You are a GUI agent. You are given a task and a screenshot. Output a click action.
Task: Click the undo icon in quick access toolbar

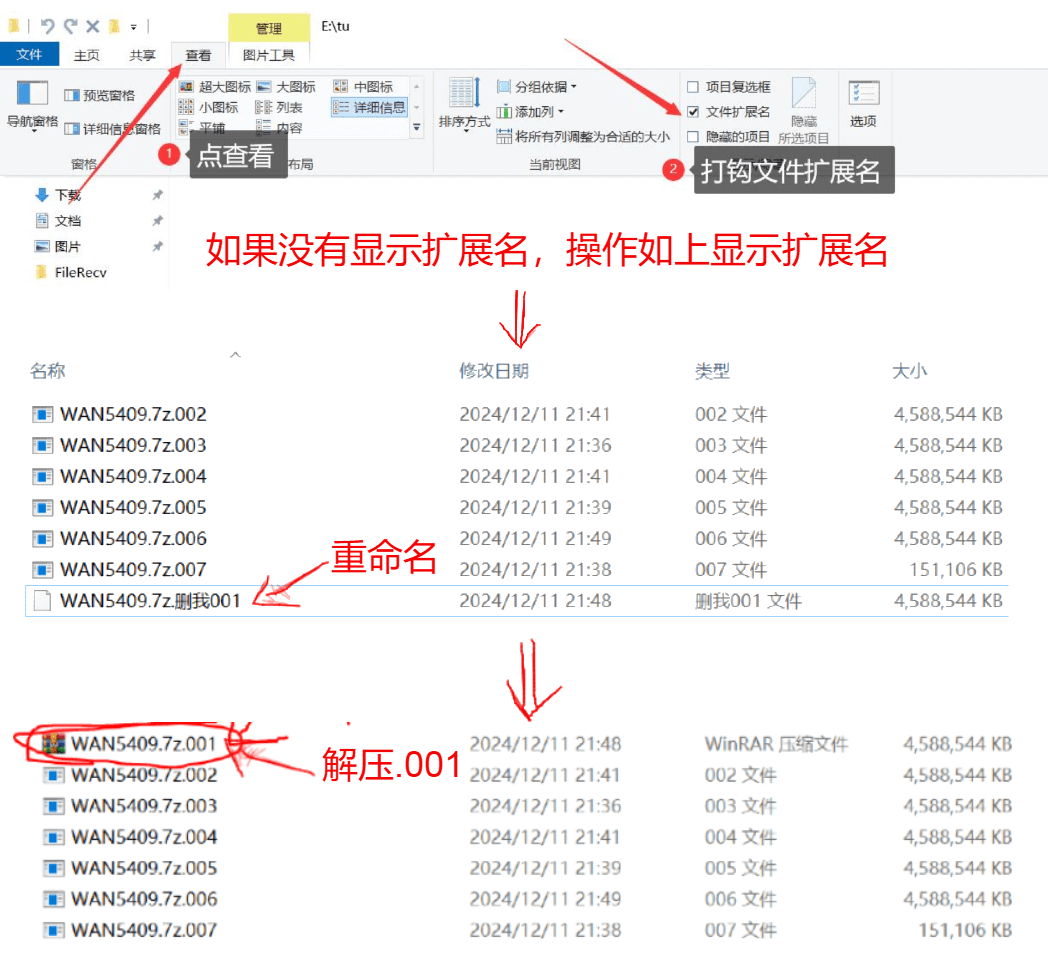click(47, 26)
